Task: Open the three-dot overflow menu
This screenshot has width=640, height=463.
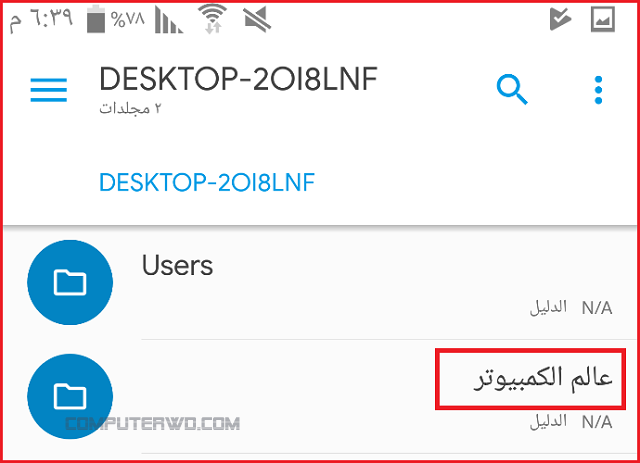Action: point(598,90)
